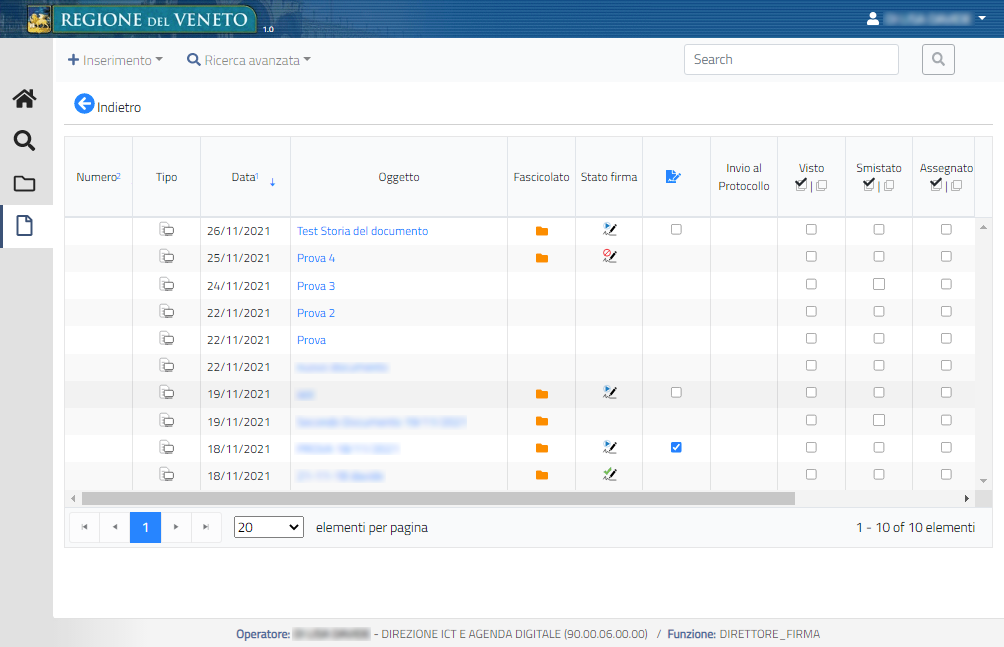Open the document icon in sidebar
The width and height of the screenshot is (1004, 647).
pyautogui.click(x=24, y=225)
